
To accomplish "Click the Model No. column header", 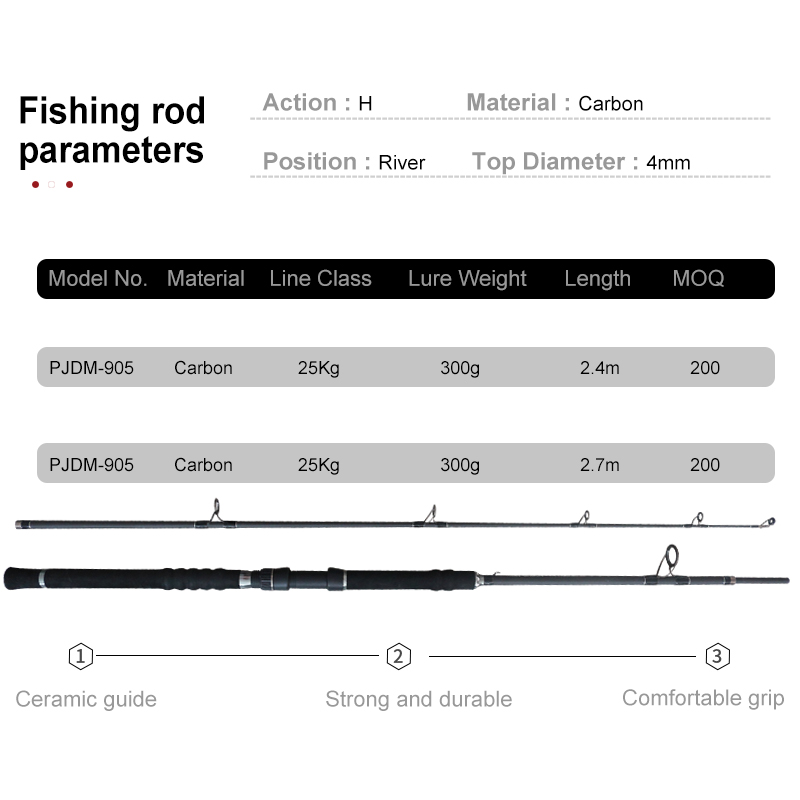I will click(98, 279).
